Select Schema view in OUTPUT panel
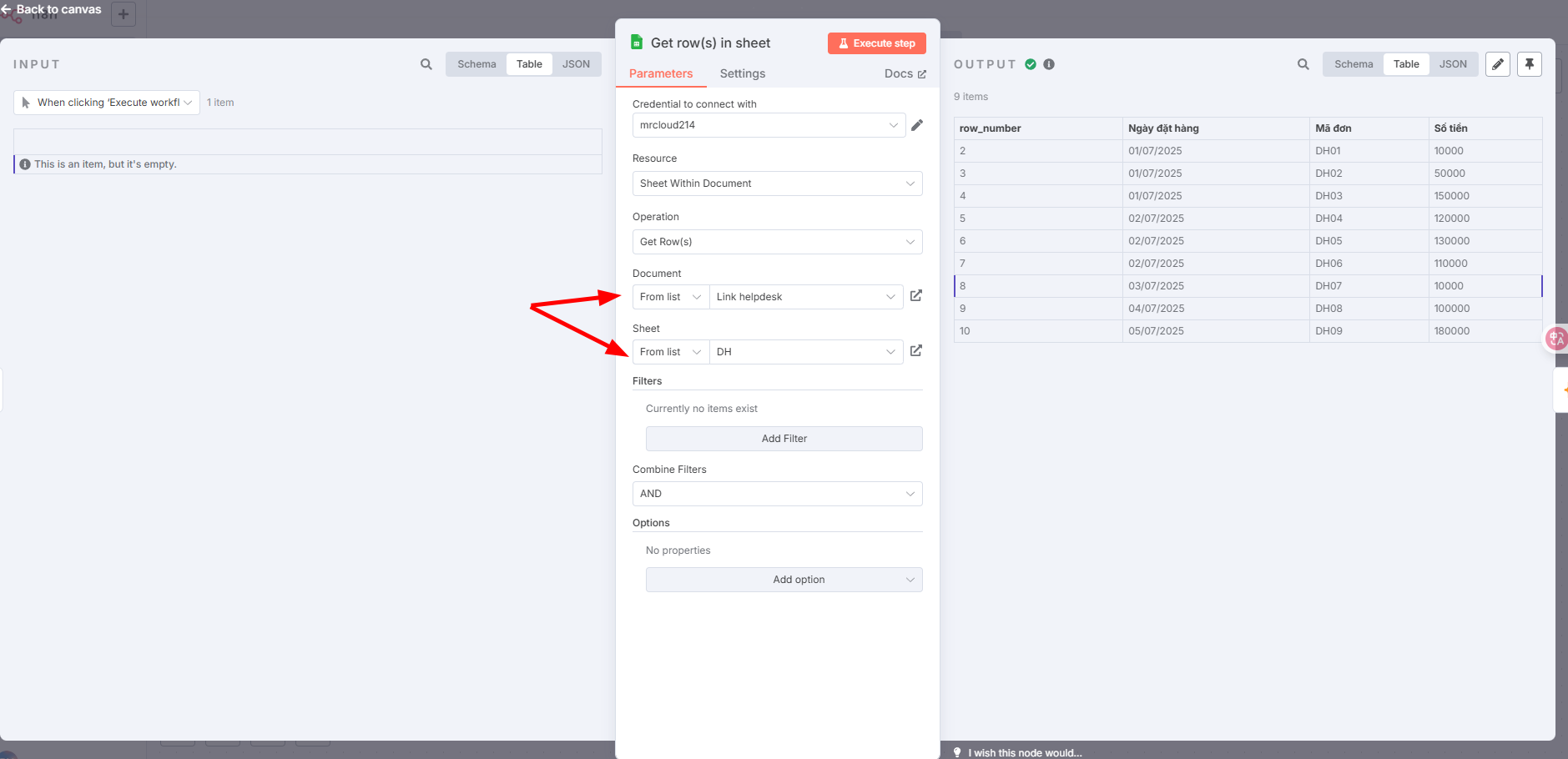 pyautogui.click(x=1354, y=64)
